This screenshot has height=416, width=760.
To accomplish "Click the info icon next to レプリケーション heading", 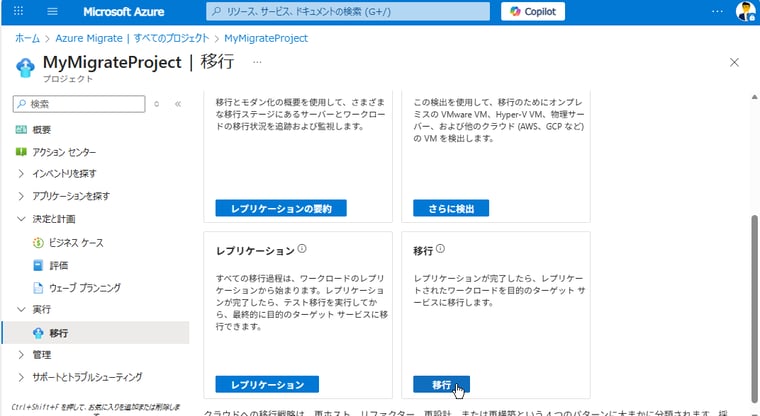I will pyautogui.click(x=301, y=249).
